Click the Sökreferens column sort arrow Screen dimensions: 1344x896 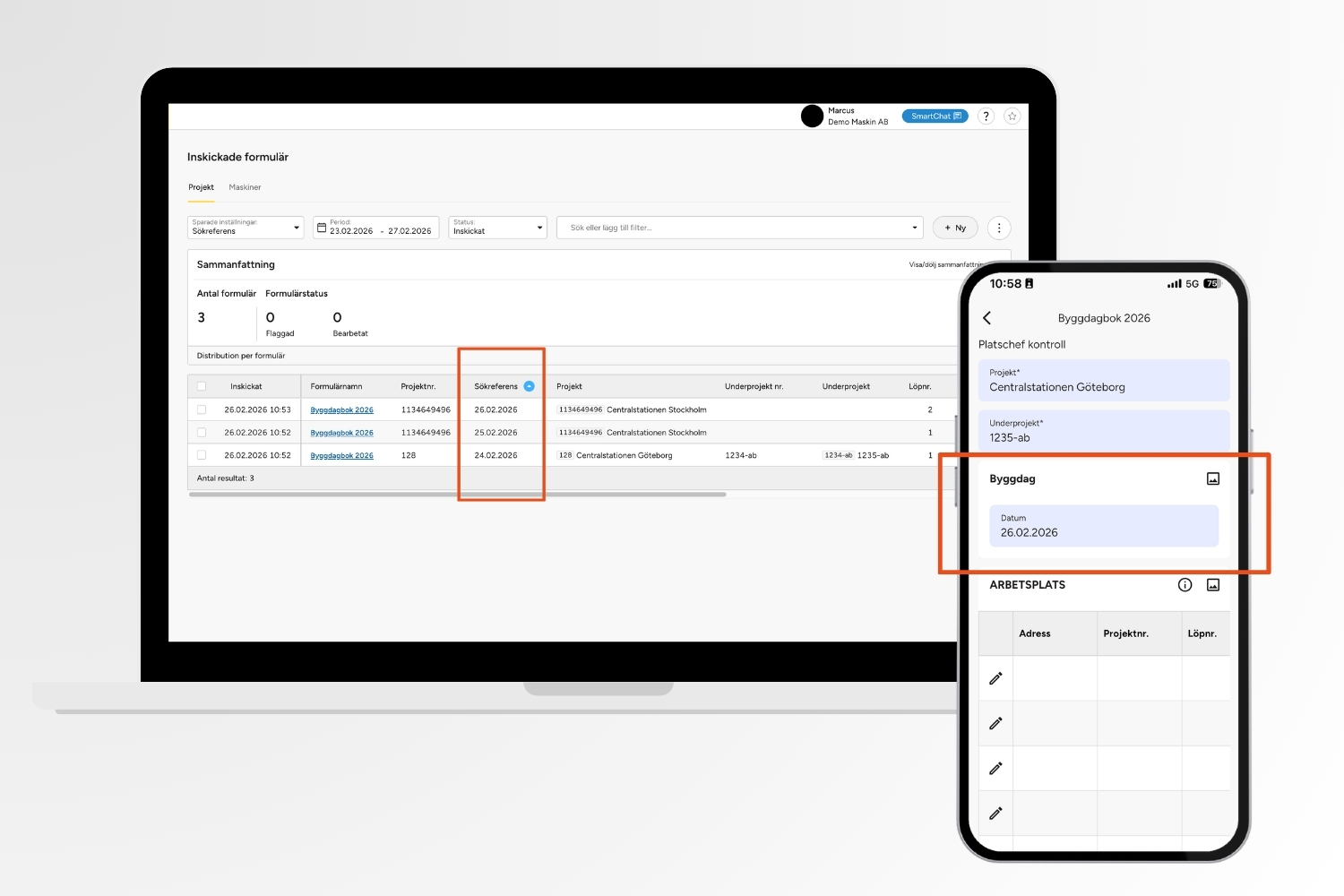(x=529, y=386)
